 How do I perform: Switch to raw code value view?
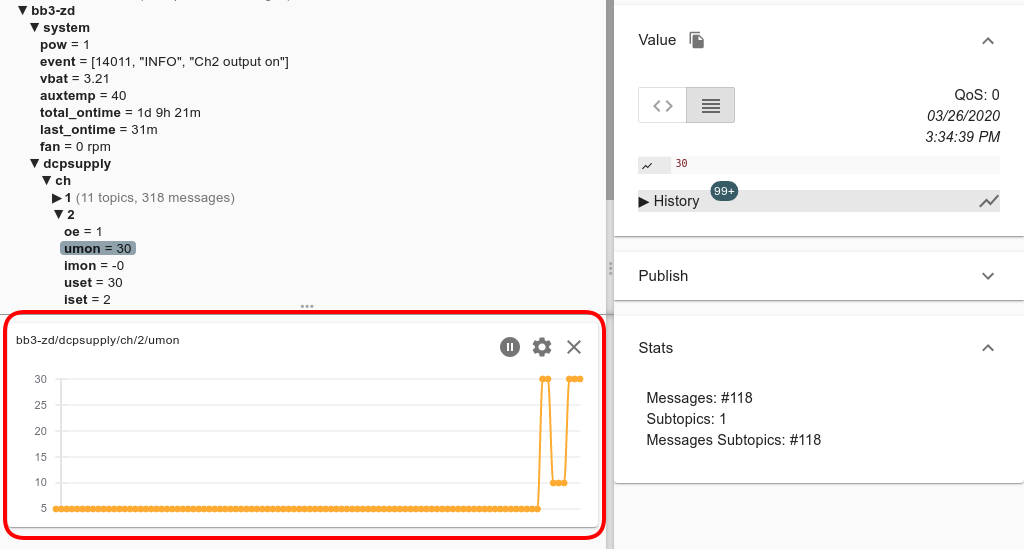tap(662, 105)
